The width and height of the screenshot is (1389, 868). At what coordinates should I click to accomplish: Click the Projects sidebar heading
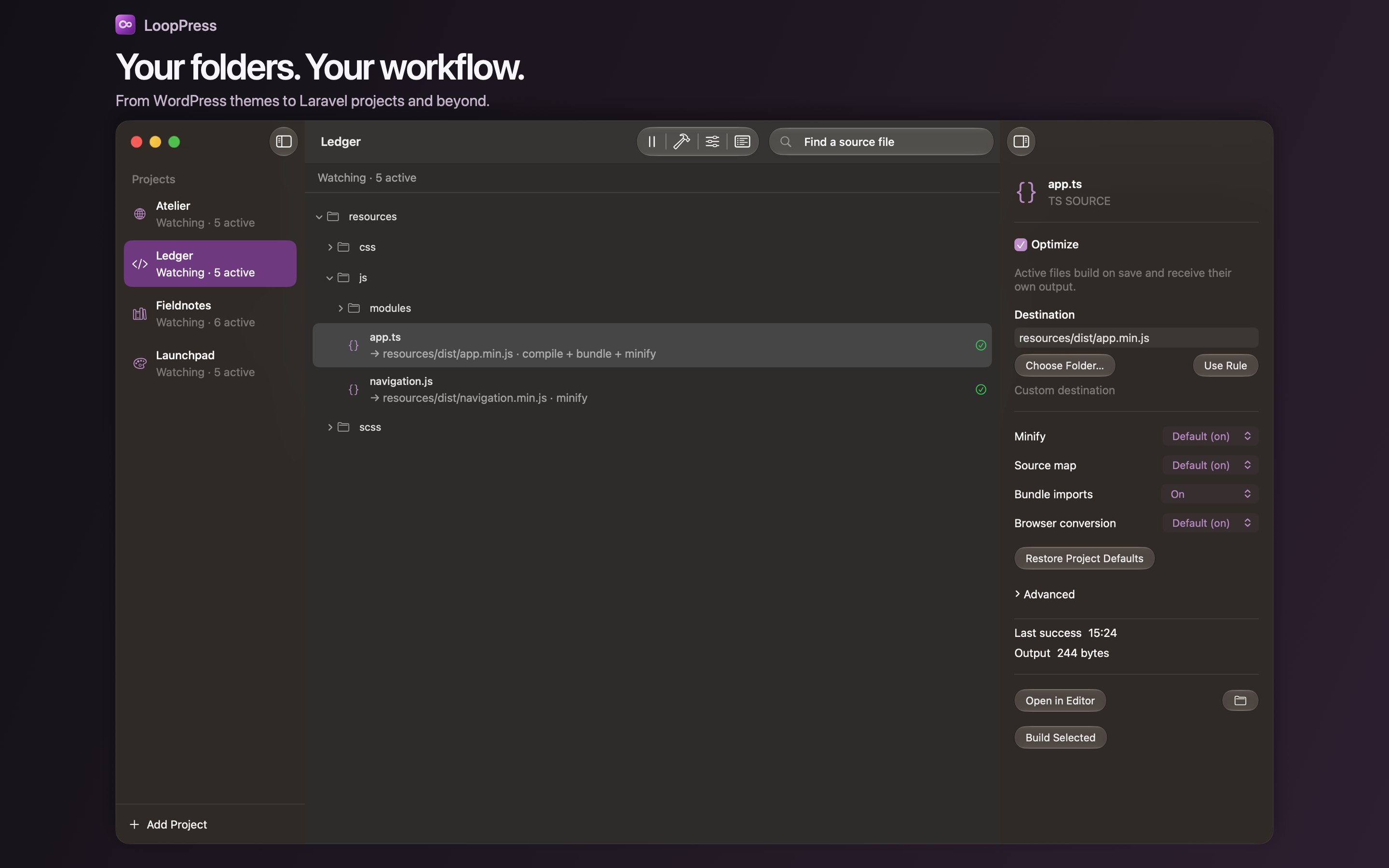(x=154, y=179)
